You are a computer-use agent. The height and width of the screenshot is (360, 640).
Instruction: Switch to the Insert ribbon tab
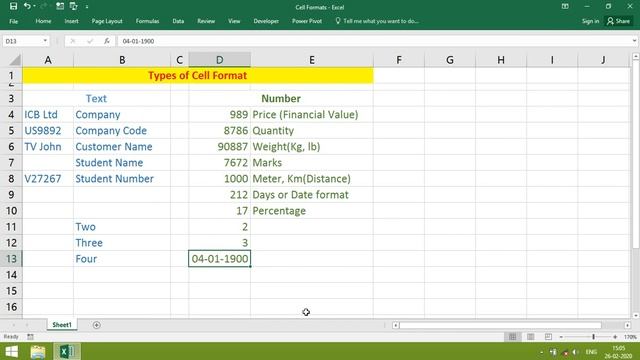[71, 21]
